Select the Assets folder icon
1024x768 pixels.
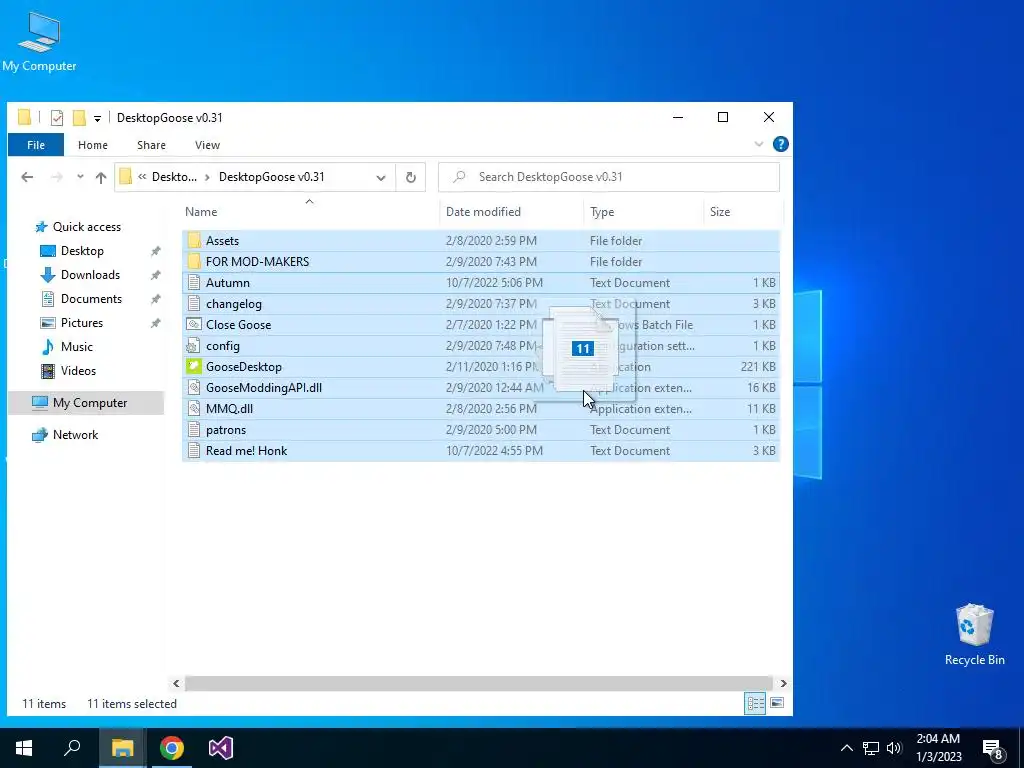(193, 240)
